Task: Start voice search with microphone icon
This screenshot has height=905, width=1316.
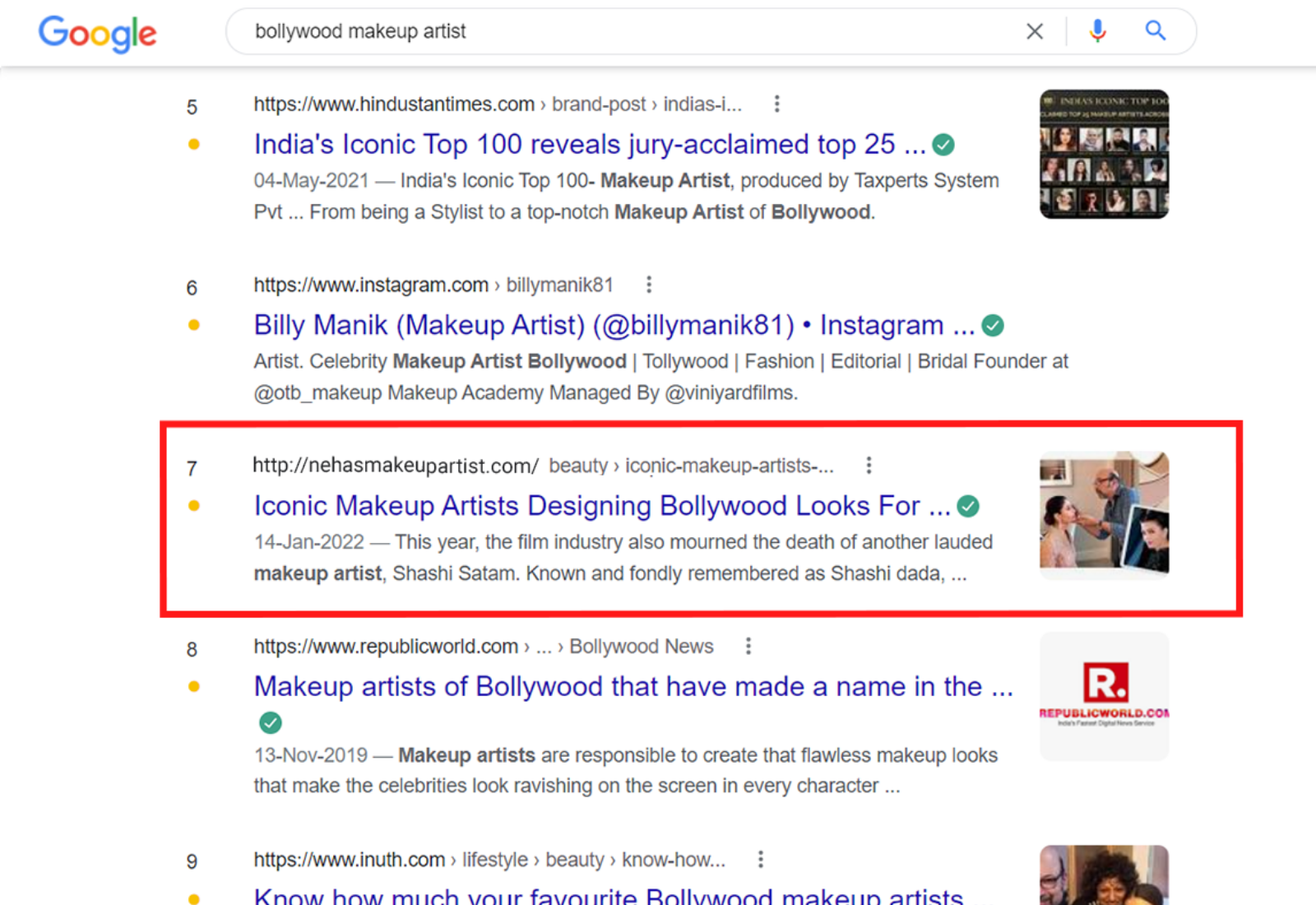Action: 1097,31
